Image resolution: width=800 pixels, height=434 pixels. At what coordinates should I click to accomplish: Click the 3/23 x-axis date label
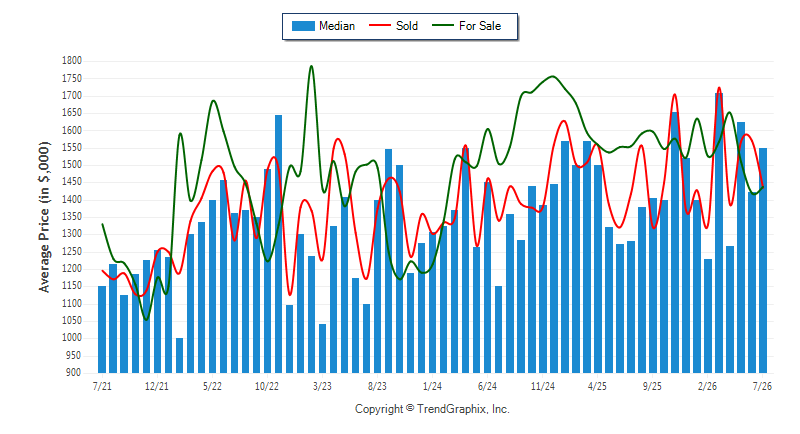pos(322,386)
